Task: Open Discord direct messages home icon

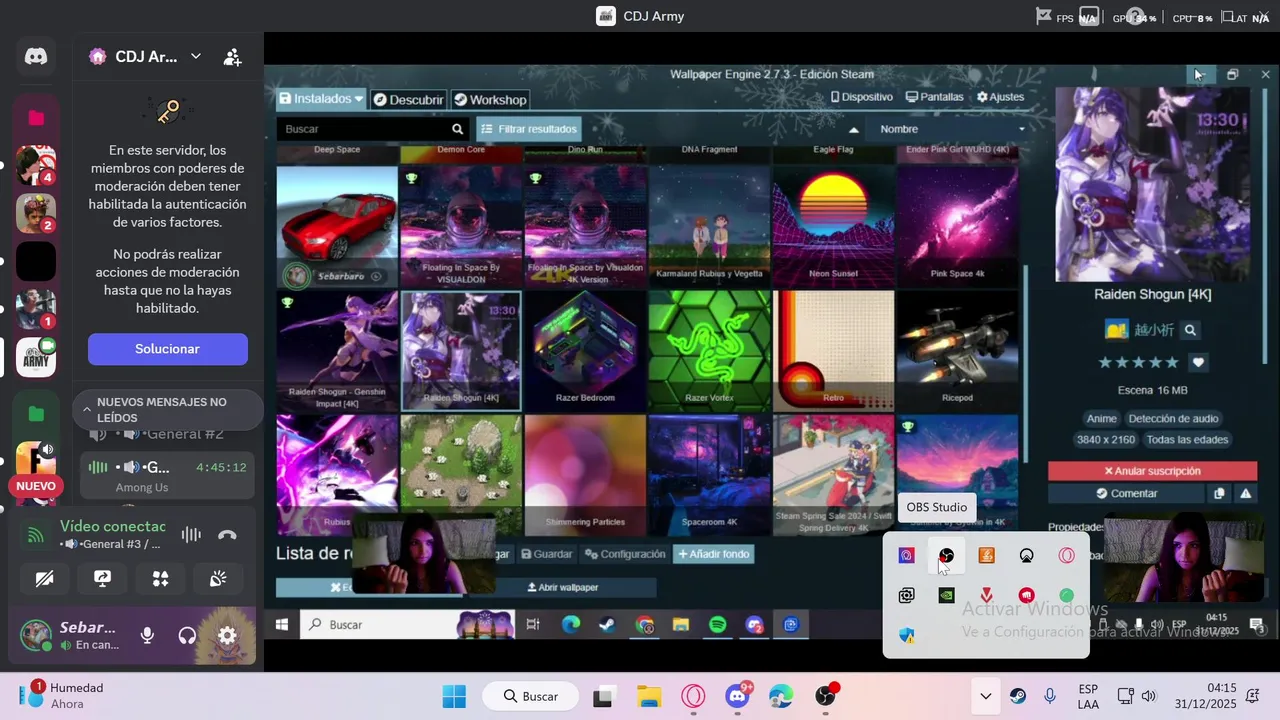Action: coord(36,57)
